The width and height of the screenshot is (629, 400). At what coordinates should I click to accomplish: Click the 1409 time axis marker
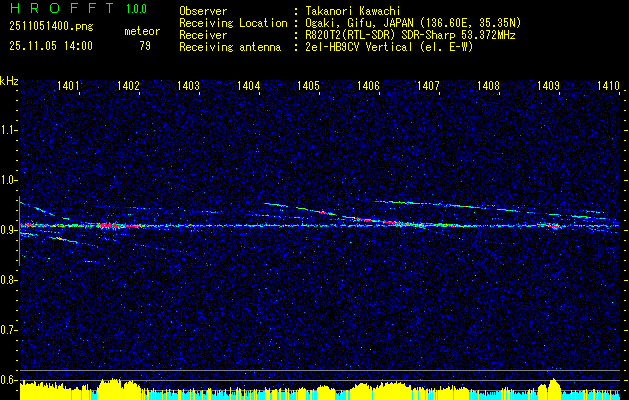point(548,85)
